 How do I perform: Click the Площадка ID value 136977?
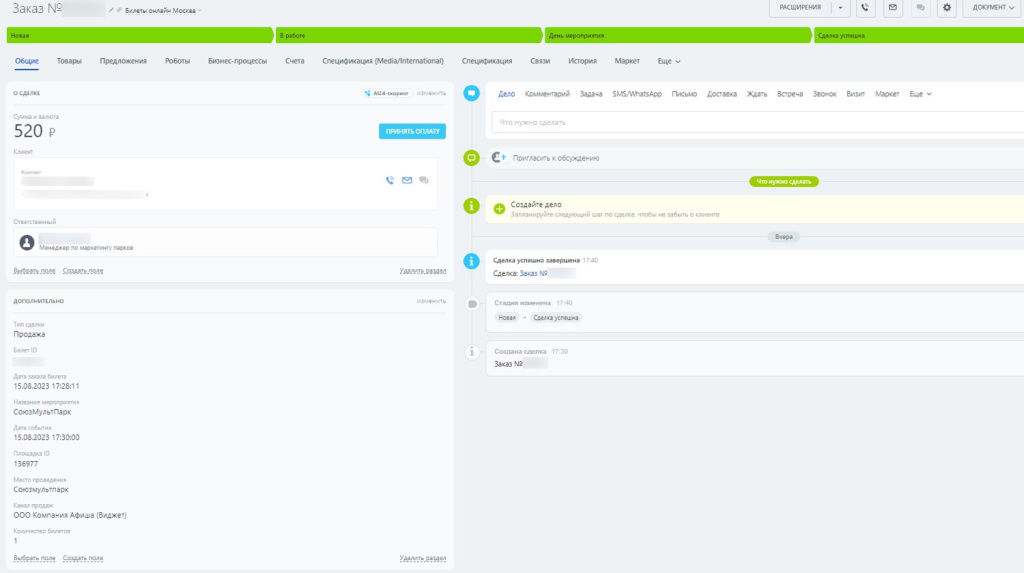coord(25,464)
